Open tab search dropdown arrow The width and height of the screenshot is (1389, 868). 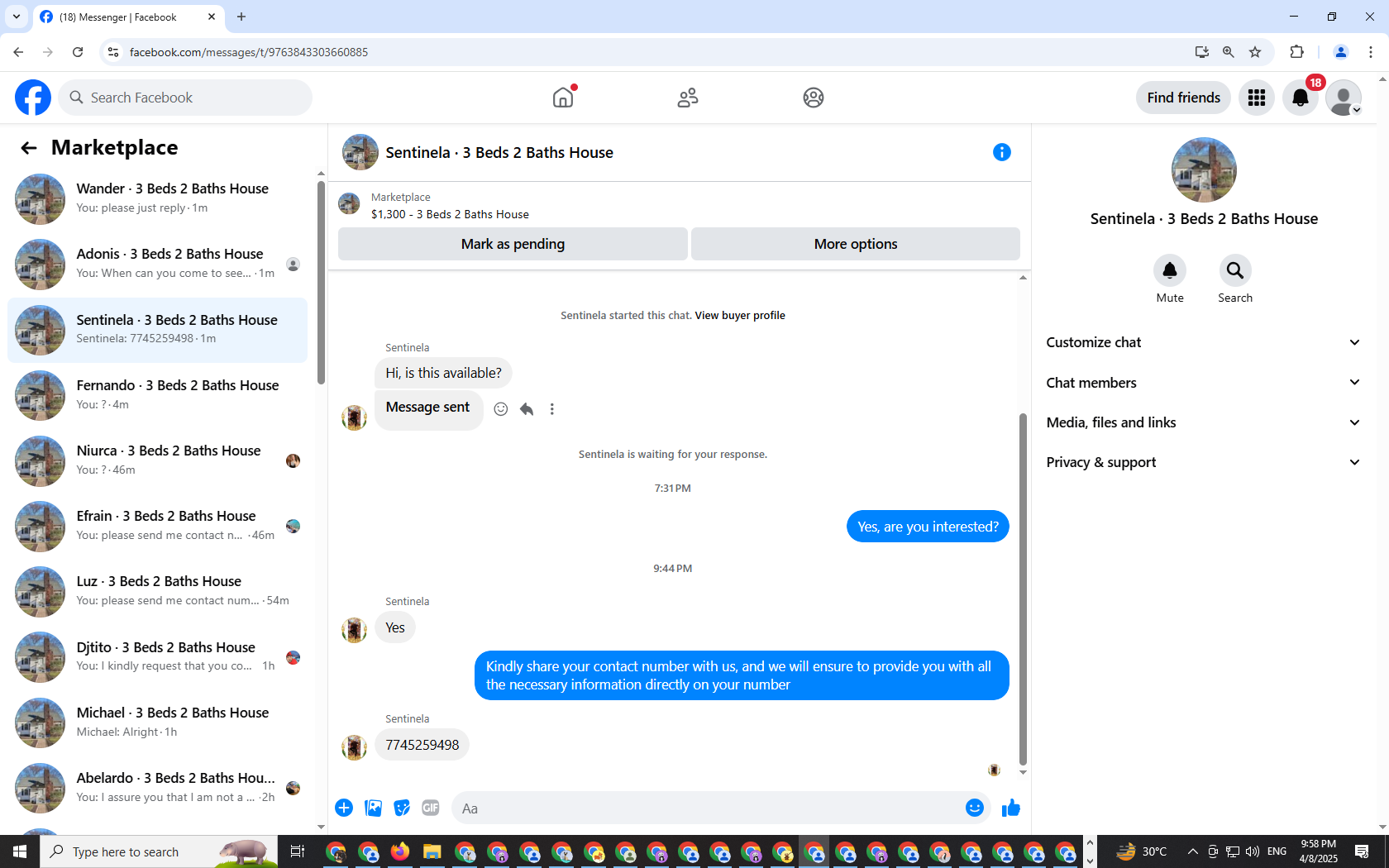(x=17, y=17)
